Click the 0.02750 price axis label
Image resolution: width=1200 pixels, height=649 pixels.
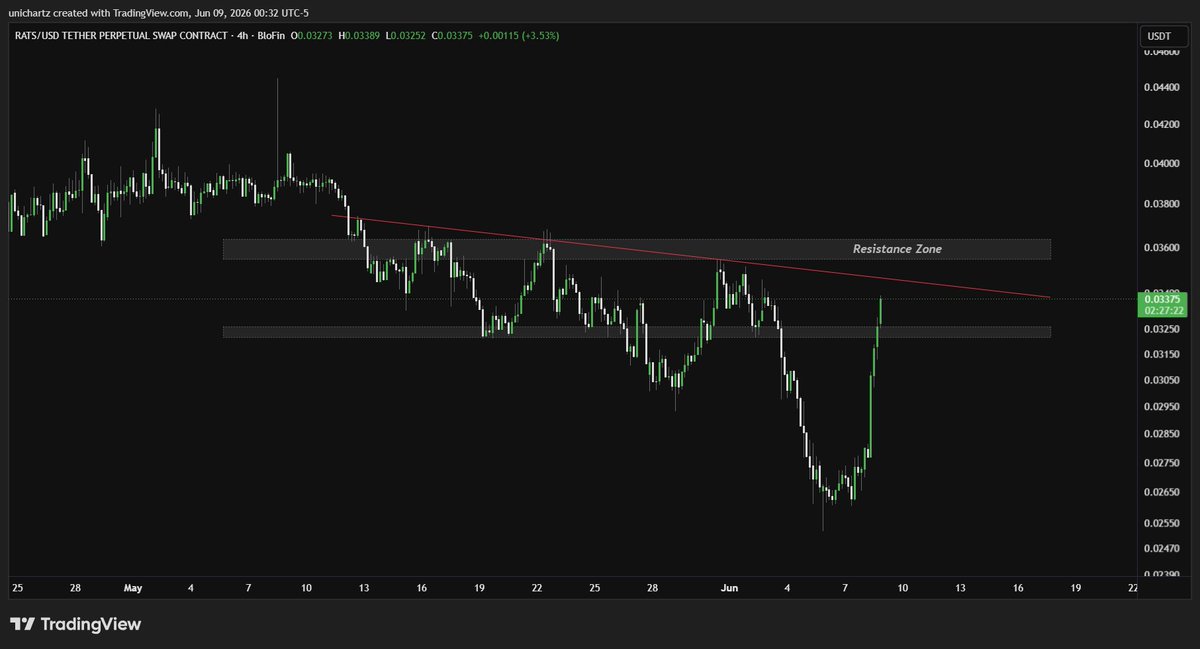point(1163,463)
